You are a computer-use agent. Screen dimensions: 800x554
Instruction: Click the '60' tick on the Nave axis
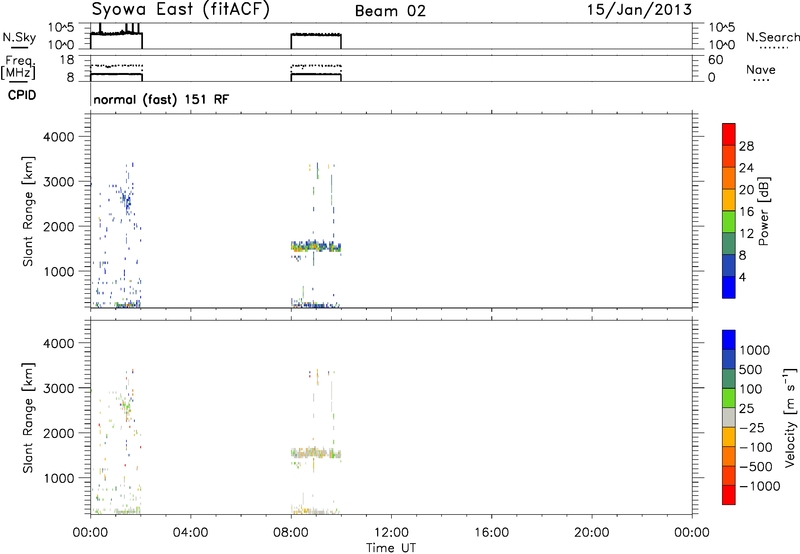(x=716, y=60)
